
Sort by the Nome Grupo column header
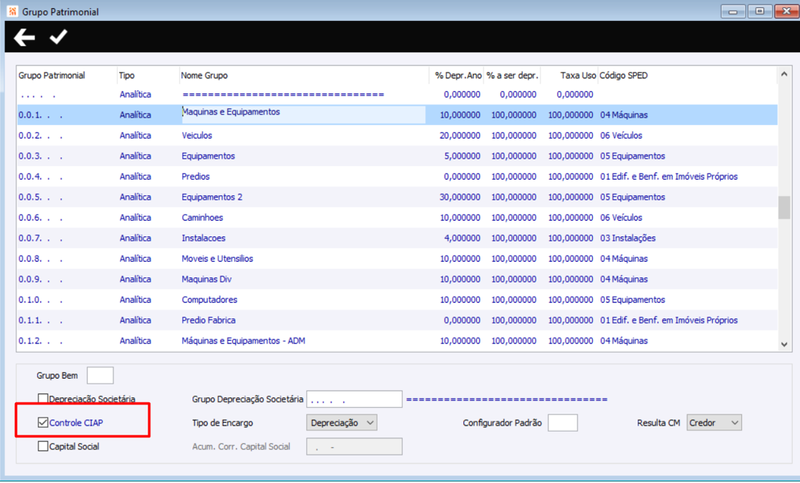204,75
